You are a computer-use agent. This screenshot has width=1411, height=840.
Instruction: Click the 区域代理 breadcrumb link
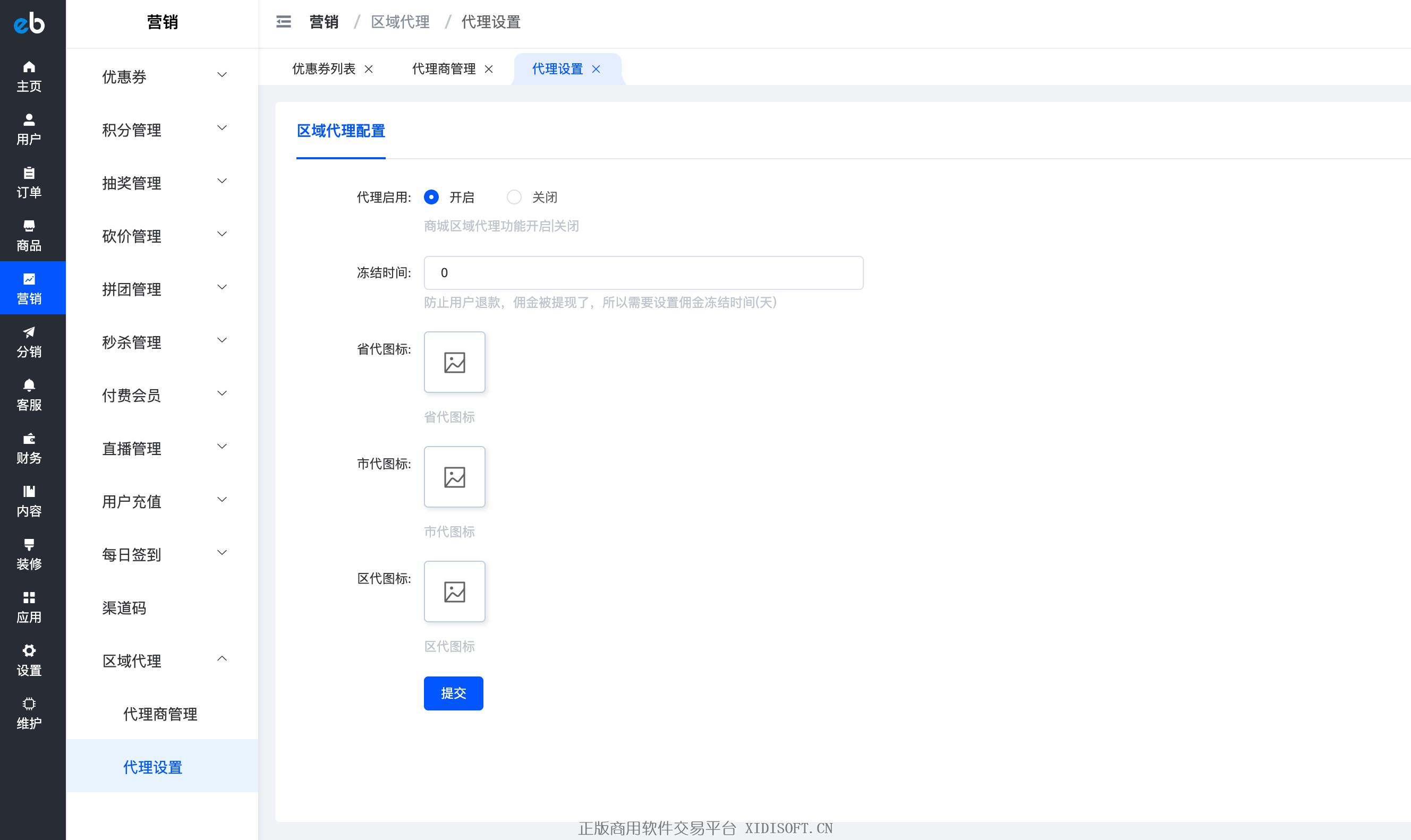tap(401, 22)
